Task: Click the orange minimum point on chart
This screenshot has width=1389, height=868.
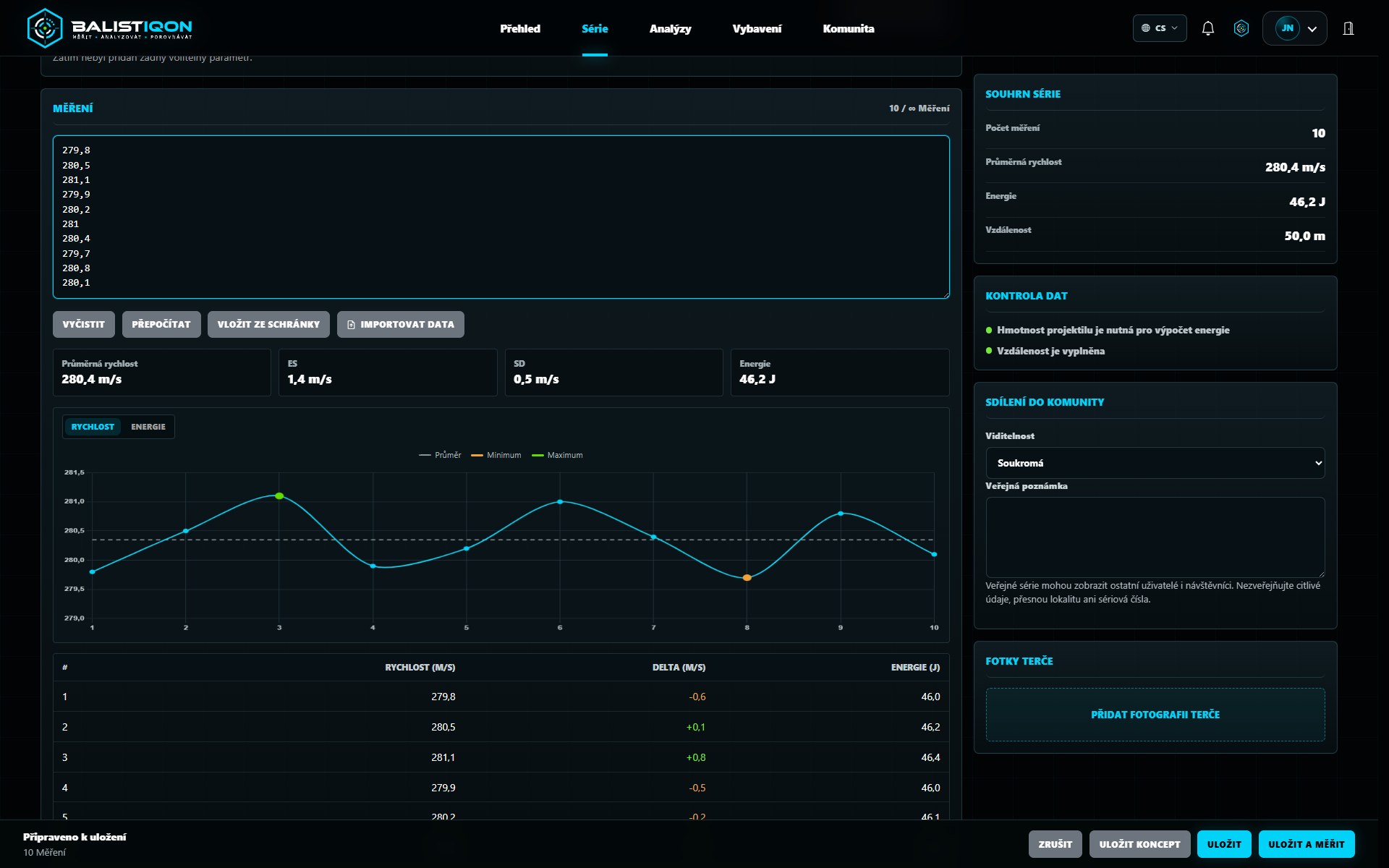Action: (x=747, y=577)
